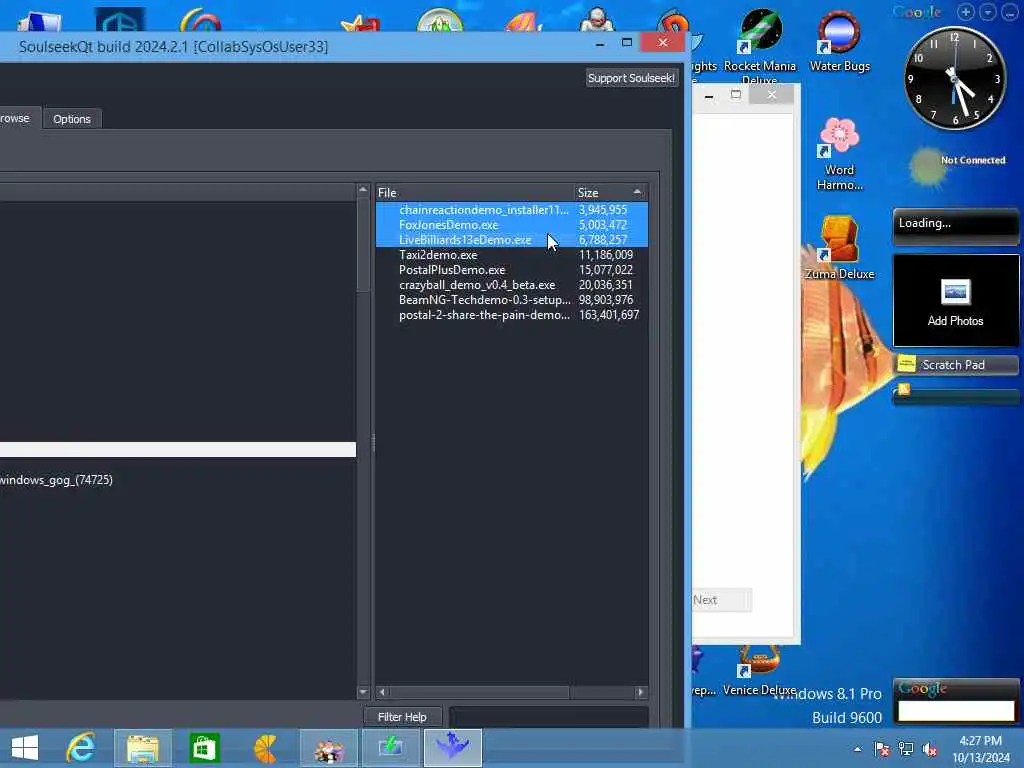Click the Not Connected weather gadget
This screenshot has width=1024, height=768.
click(957, 166)
